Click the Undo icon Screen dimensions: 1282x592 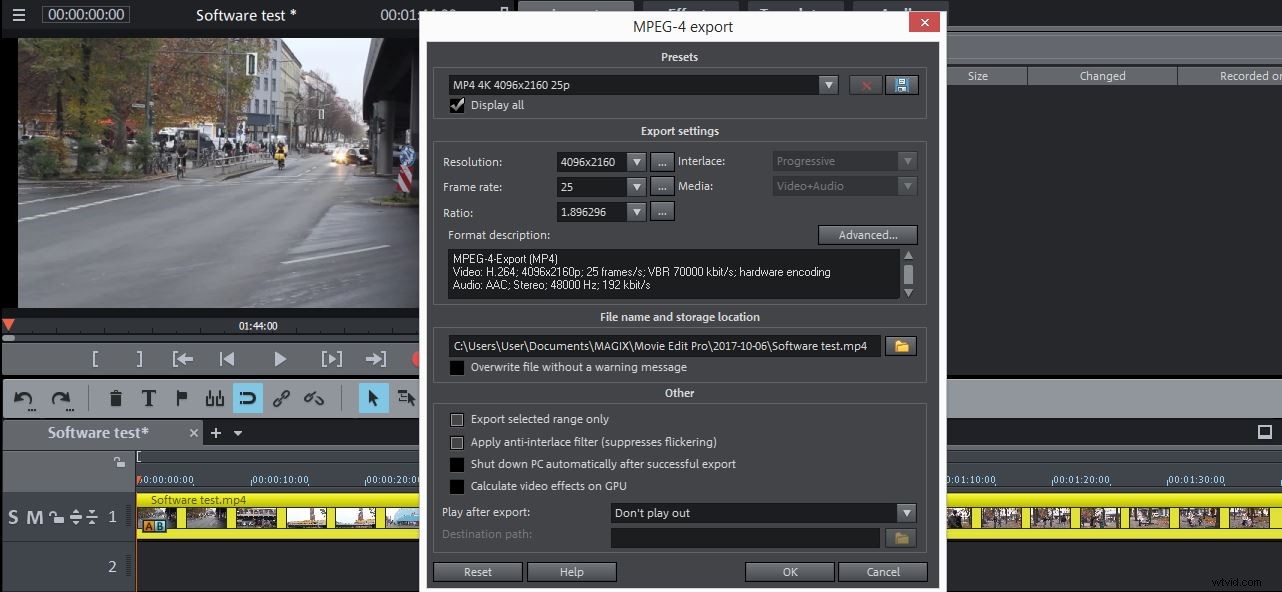tap(22, 398)
